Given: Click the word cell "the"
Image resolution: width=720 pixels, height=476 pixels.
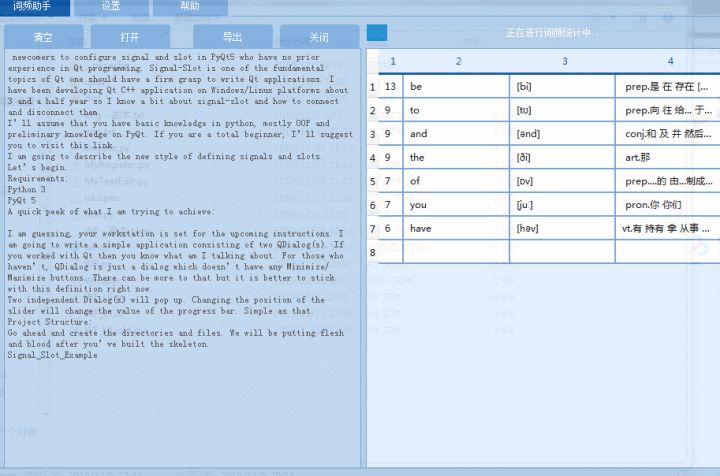Looking at the screenshot, I should click(456, 157).
